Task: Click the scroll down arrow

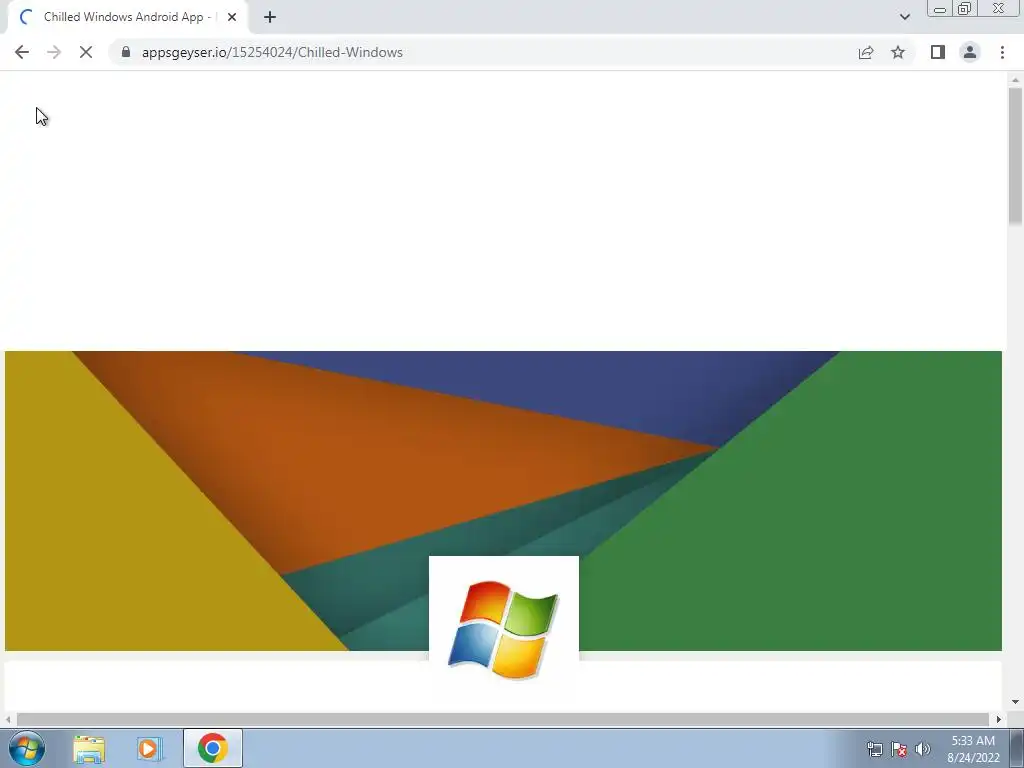Action: (x=1015, y=702)
